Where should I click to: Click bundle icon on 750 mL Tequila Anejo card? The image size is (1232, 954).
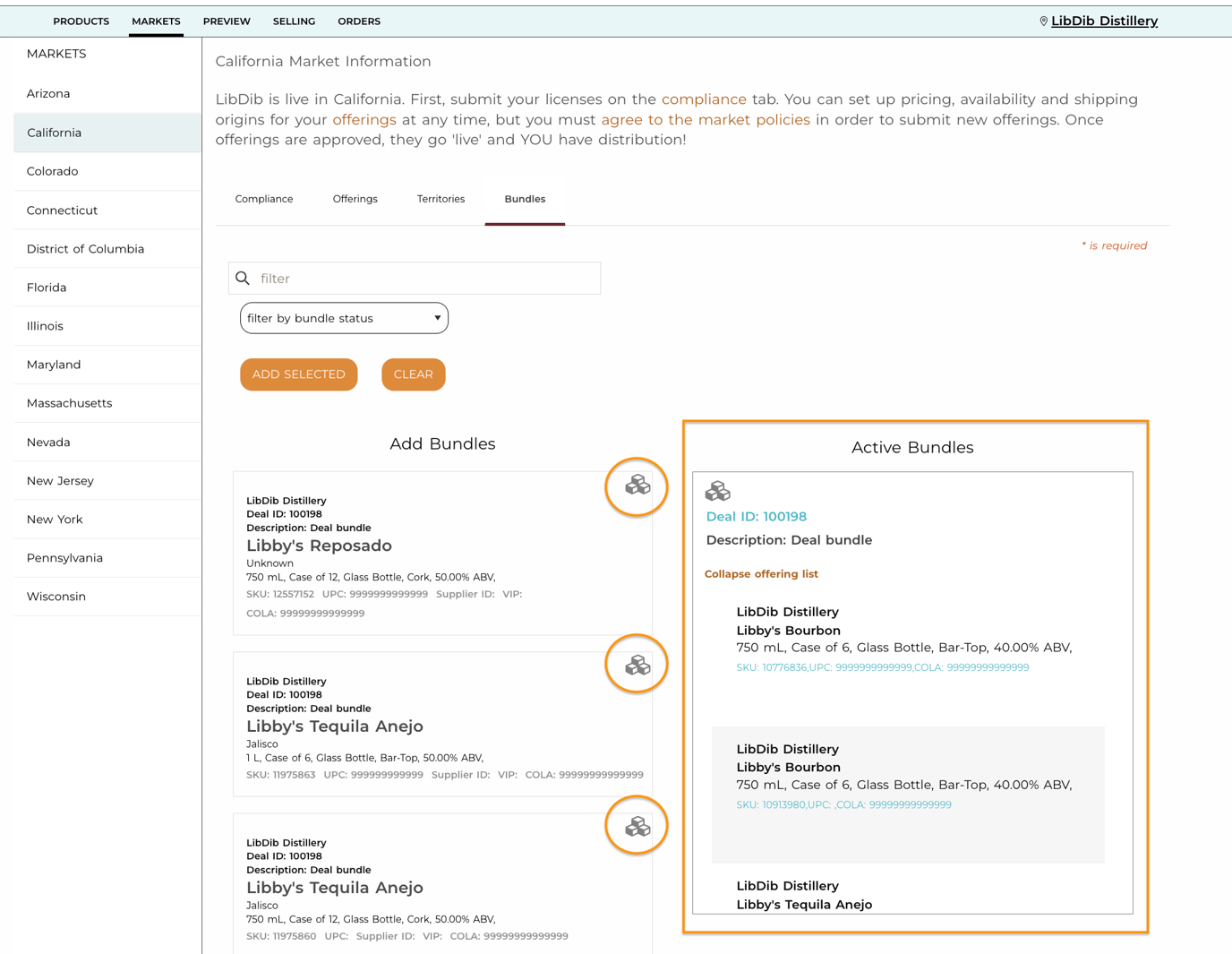[637, 826]
